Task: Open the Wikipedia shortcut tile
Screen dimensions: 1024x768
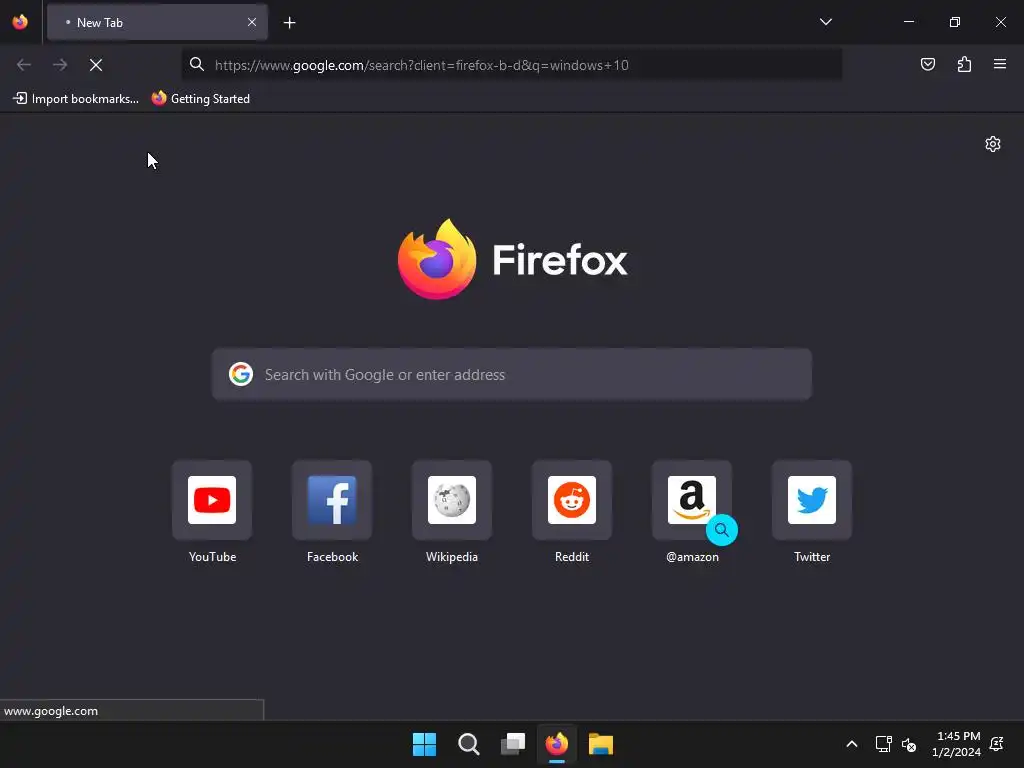Action: 452,500
